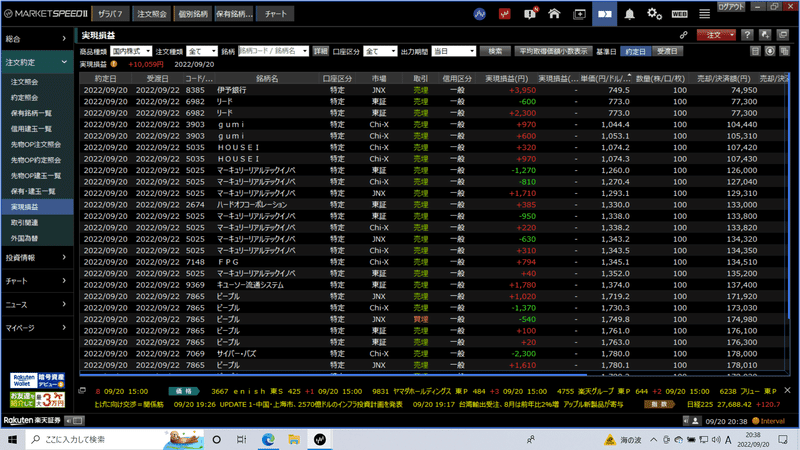Open the notification news icon with badge
Viewport: 800px width, 450px height.
point(530,13)
